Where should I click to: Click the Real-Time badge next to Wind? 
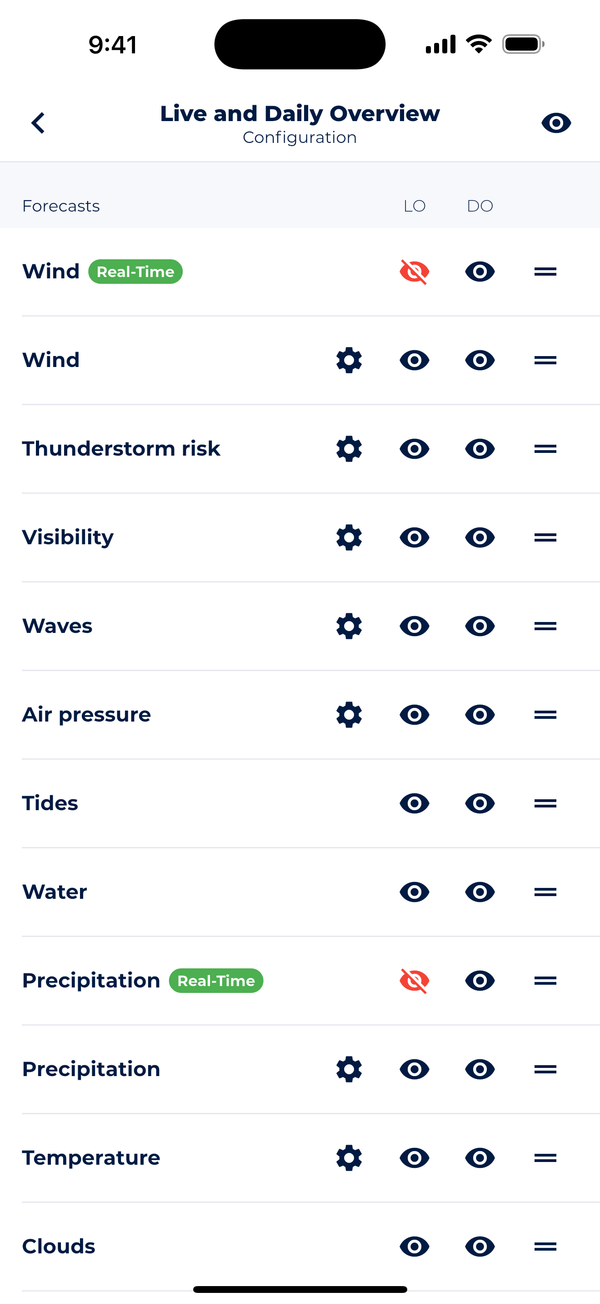135,271
